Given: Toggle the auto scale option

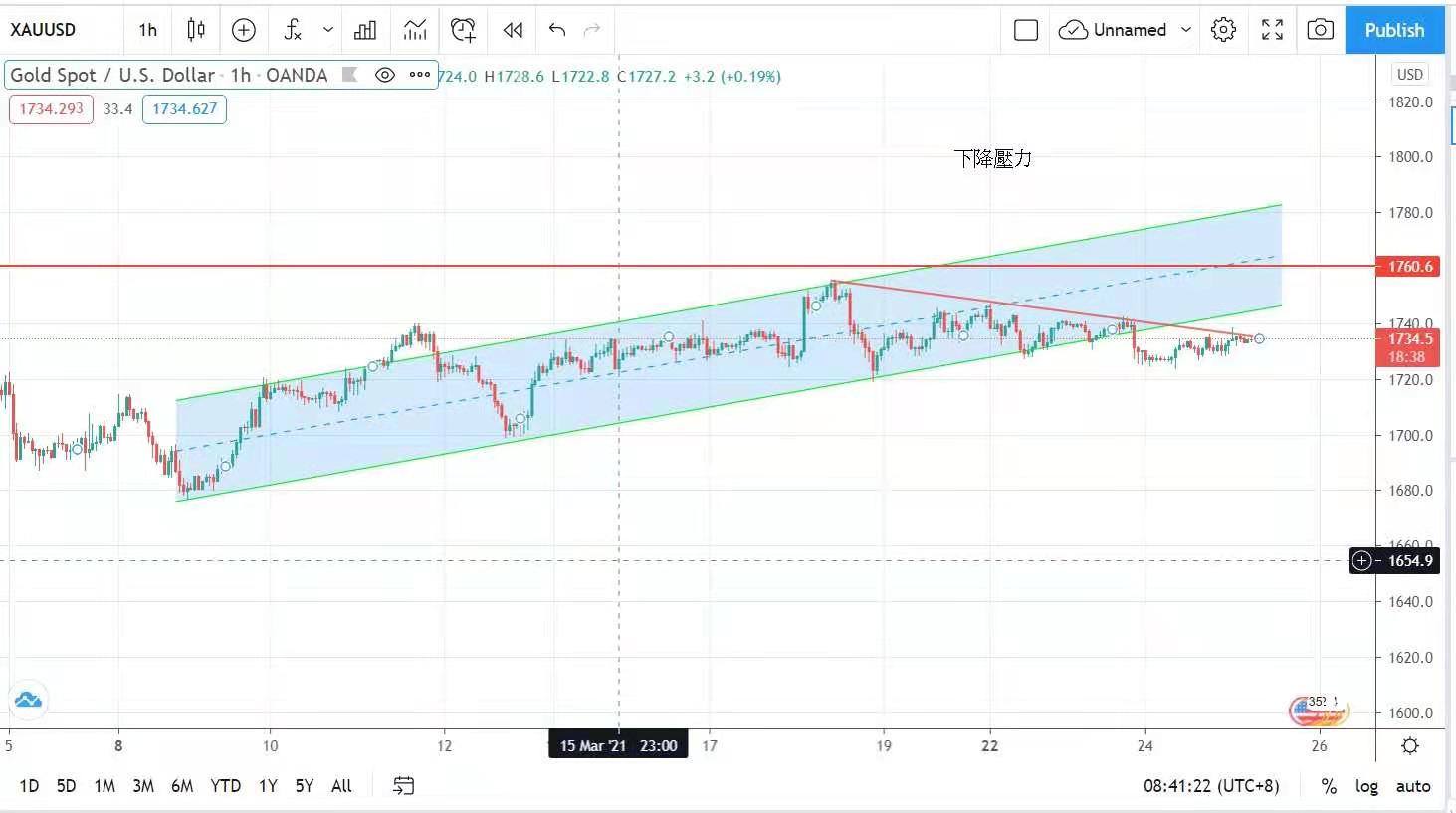Looking at the screenshot, I should [1412, 786].
